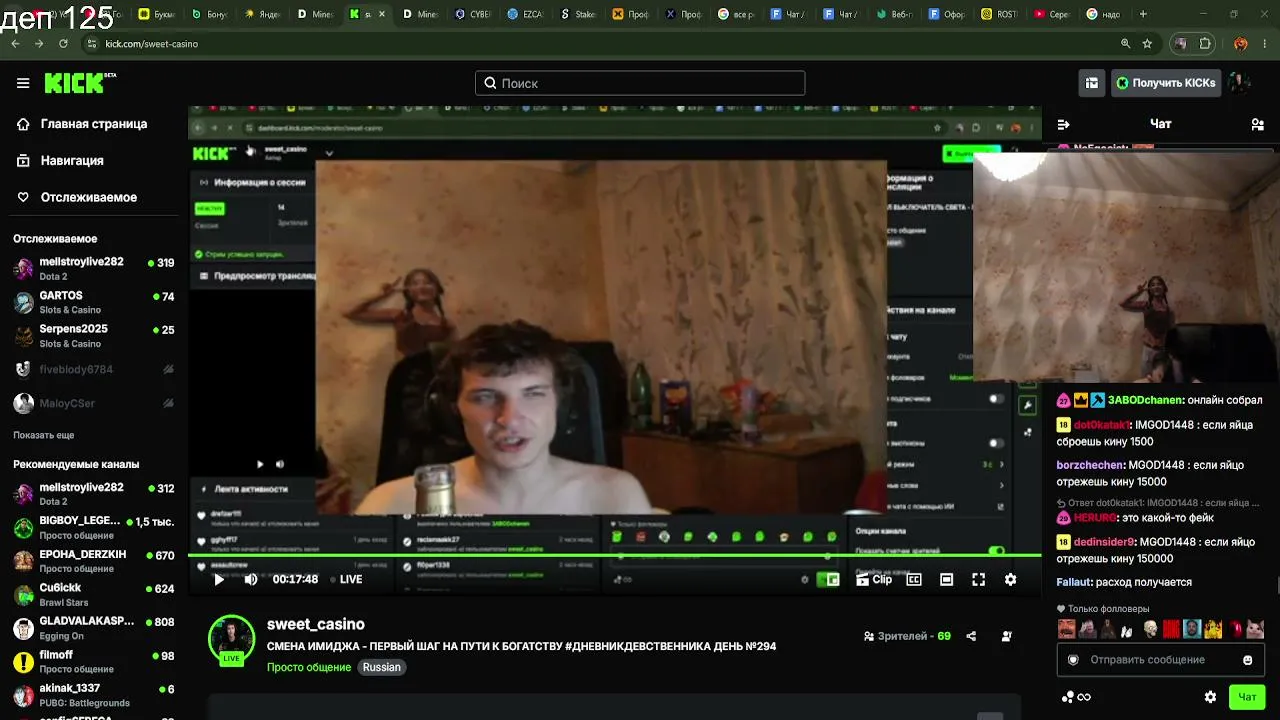Screen dimensions: 1280x720
Task: Click the search field Поиск
Action: pos(640,83)
